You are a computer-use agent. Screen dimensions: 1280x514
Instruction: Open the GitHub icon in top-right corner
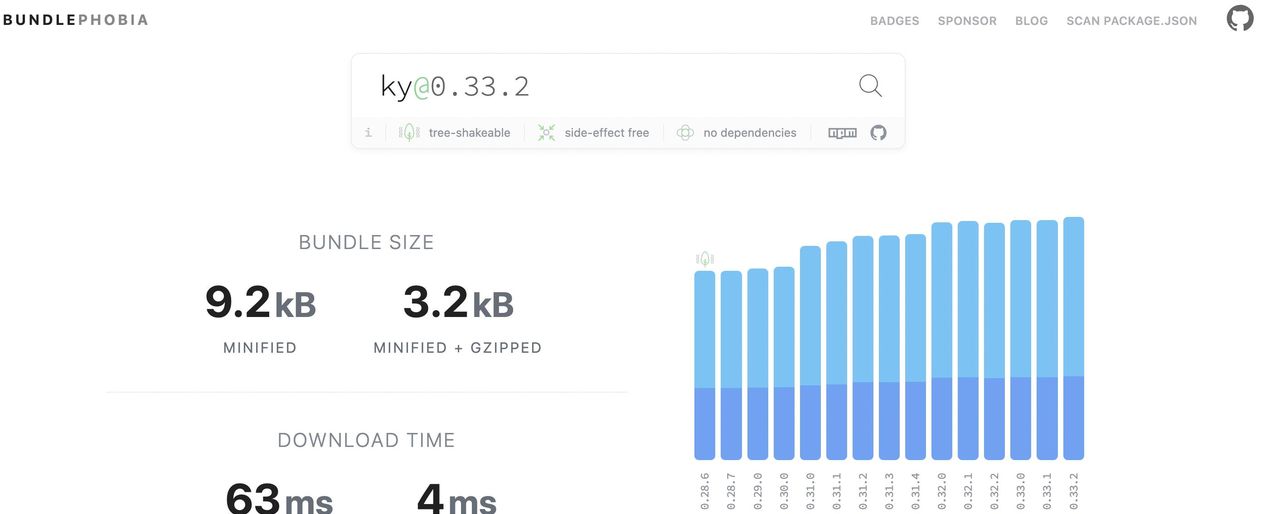click(x=1240, y=19)
